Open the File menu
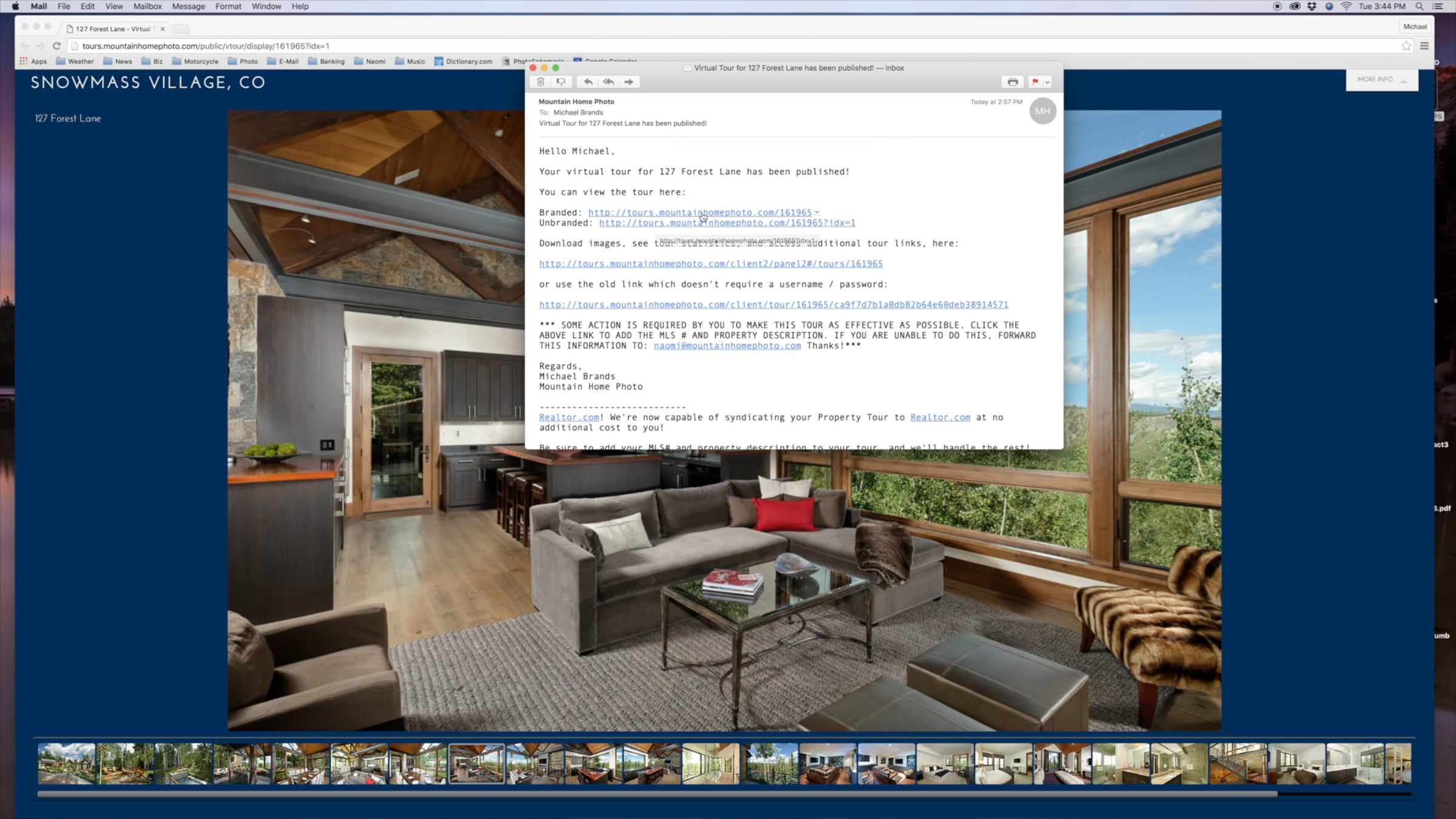The image size is (1456, 819). coord(64,7)
